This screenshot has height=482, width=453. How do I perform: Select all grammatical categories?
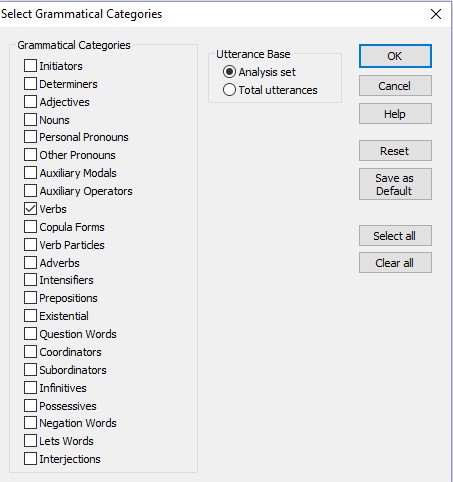395,236
